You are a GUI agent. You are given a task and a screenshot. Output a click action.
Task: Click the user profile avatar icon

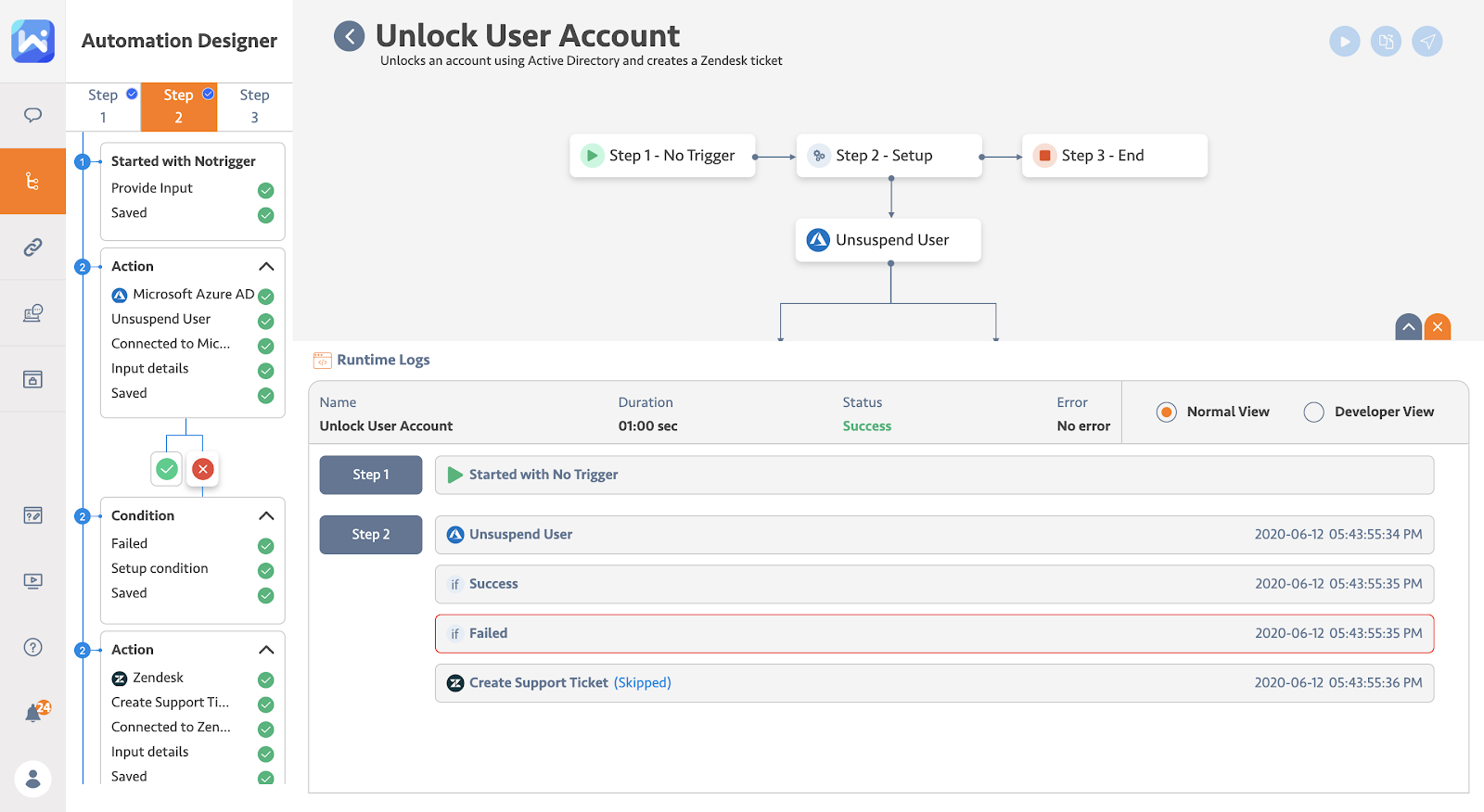click(32, 779)
